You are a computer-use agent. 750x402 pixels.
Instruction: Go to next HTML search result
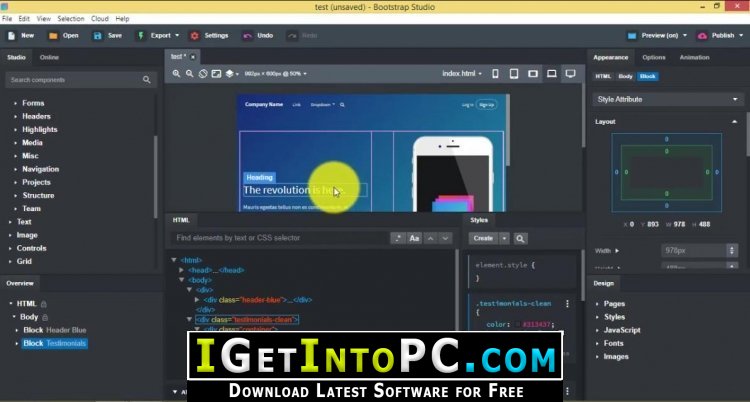pos(445,238)
